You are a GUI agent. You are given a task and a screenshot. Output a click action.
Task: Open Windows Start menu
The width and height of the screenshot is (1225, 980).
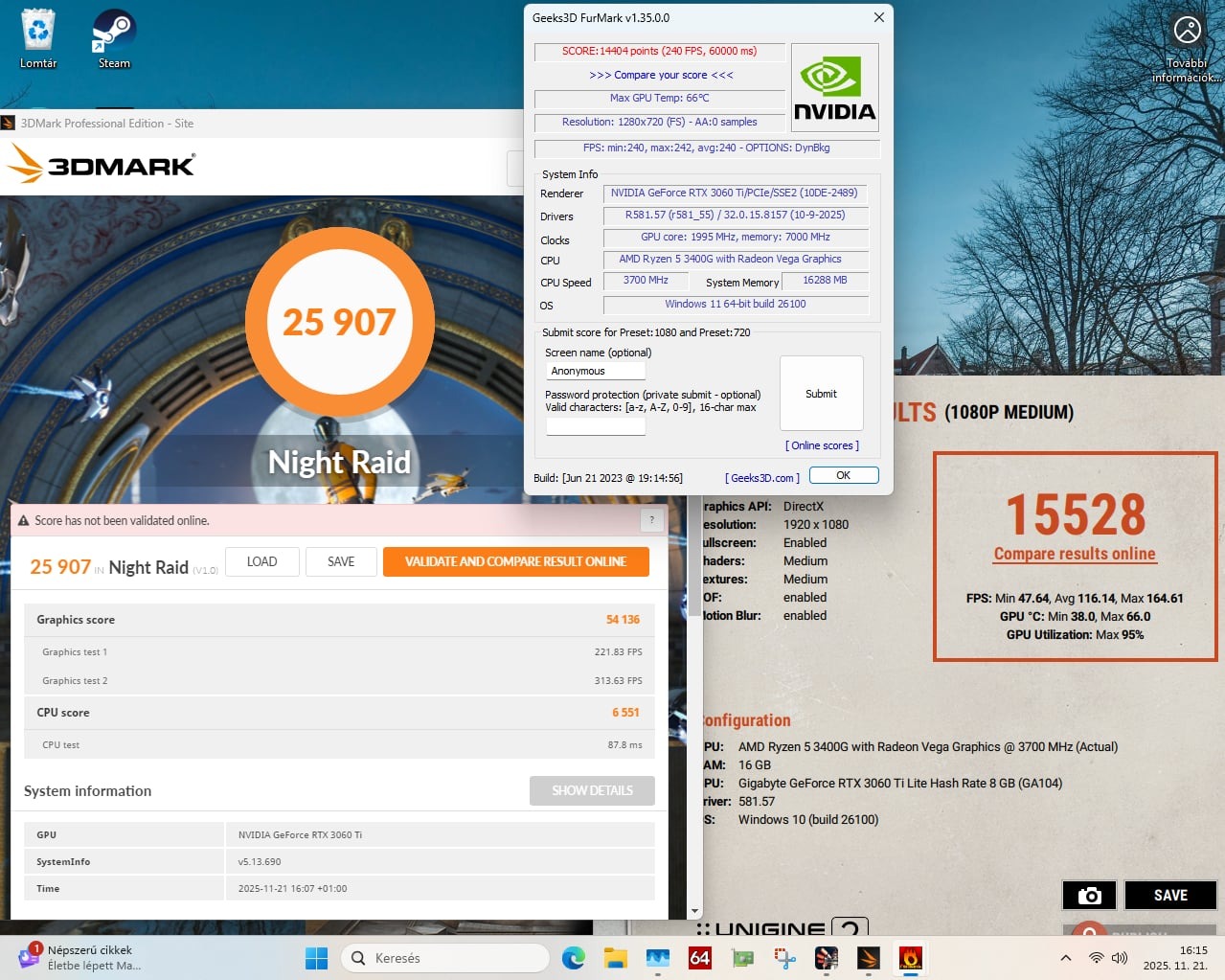pyautogui.click(x=316, y=958)
